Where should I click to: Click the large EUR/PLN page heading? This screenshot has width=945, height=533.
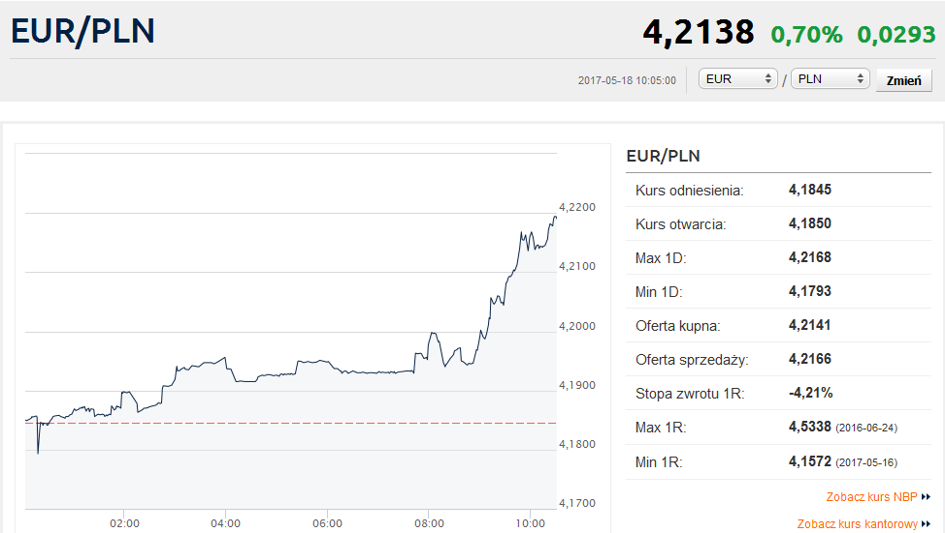(x=83, y=31)
